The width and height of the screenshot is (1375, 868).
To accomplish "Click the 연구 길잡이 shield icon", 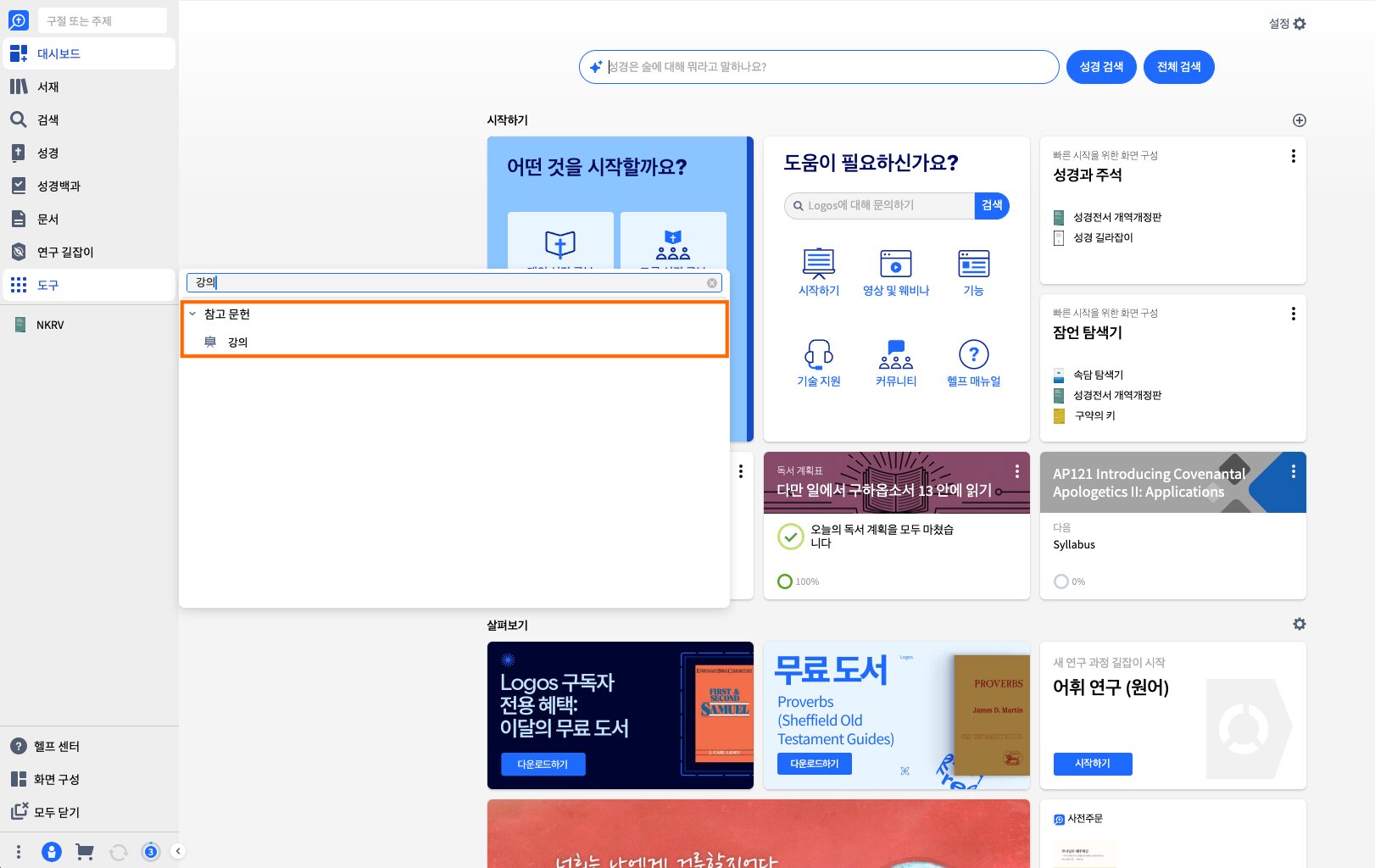I will (x=19, y=252).
